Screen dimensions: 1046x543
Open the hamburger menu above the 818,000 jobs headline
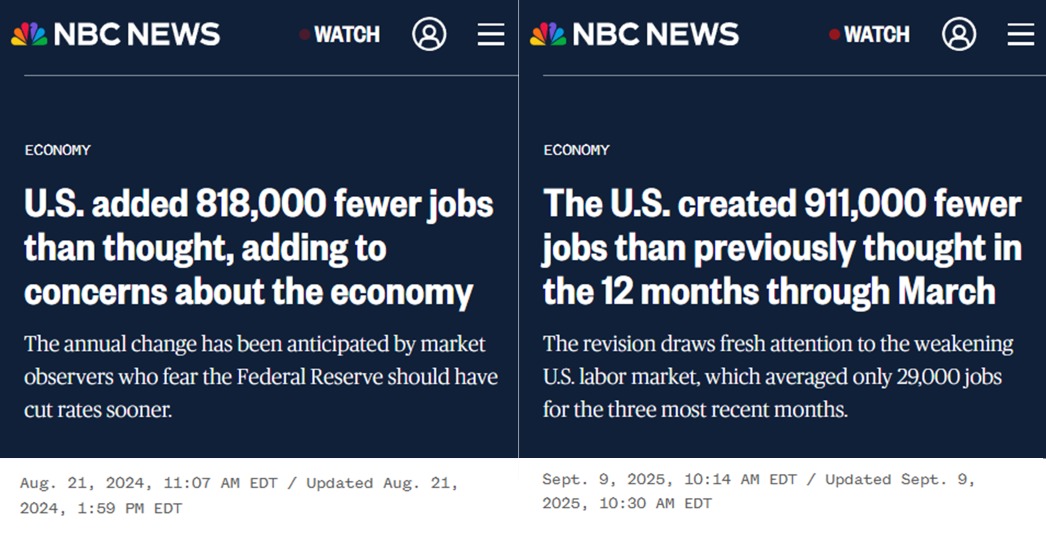click(491, 34)
